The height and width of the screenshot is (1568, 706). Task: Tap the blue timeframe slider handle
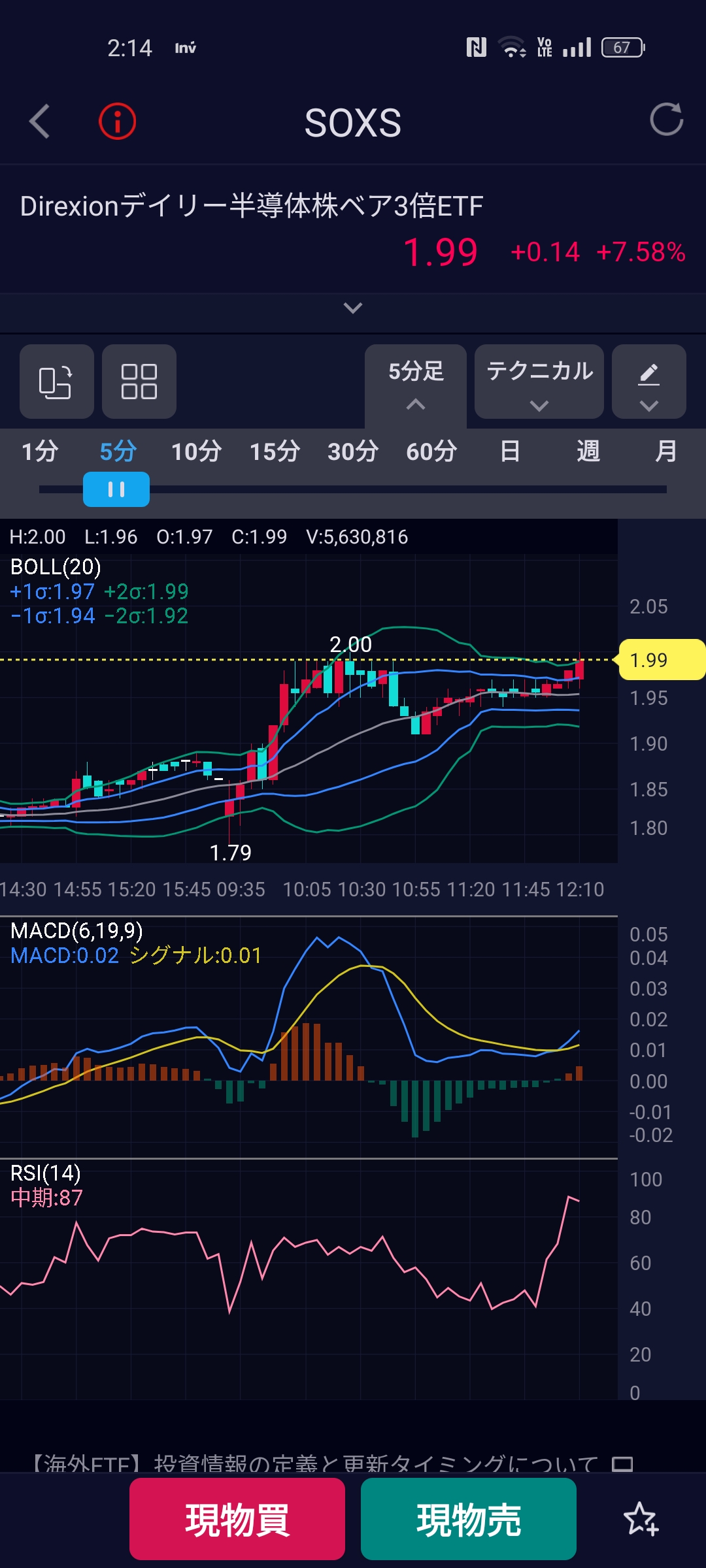click(x=116, y=489)
